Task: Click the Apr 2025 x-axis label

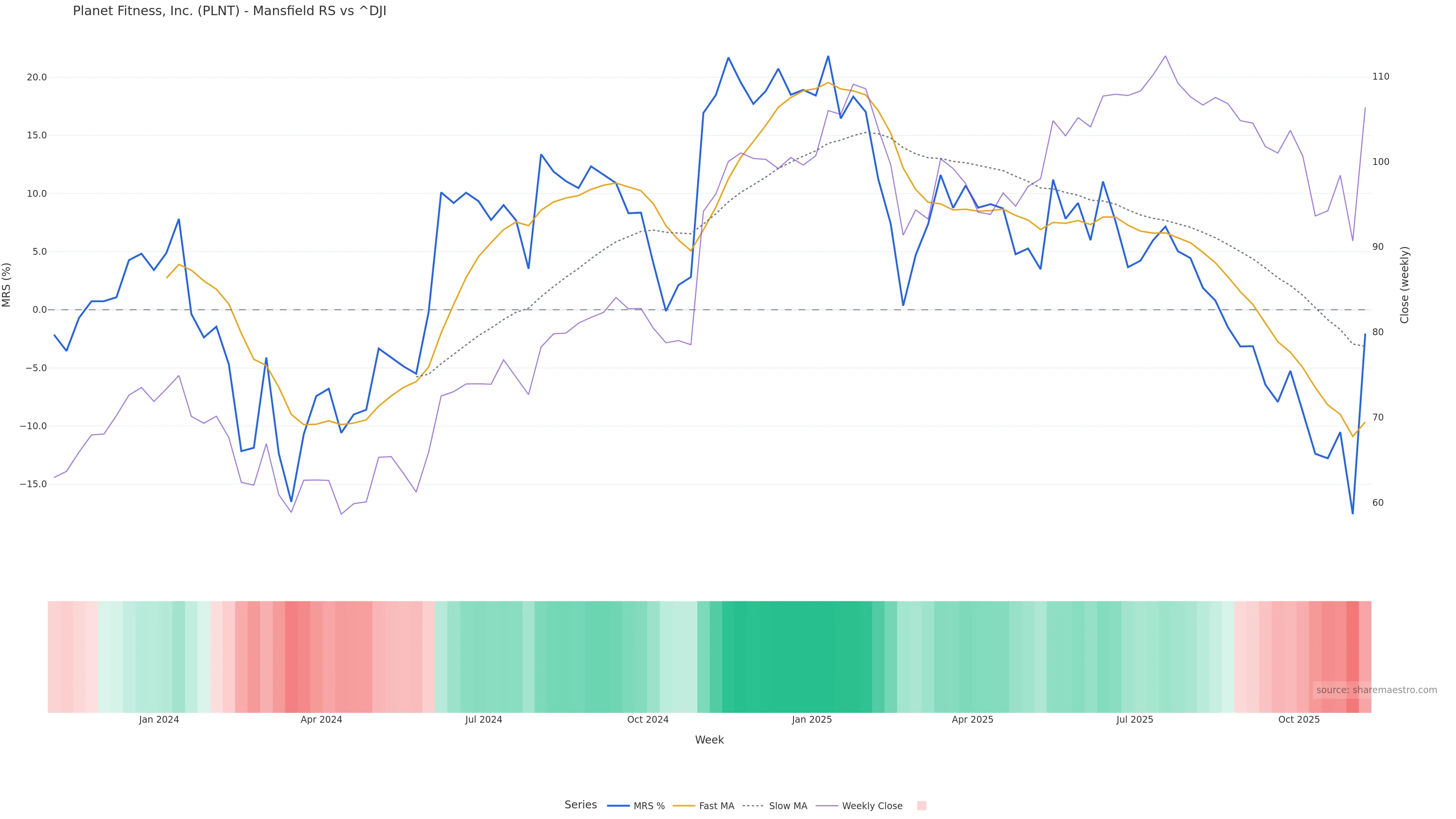Action: [972, 720]
